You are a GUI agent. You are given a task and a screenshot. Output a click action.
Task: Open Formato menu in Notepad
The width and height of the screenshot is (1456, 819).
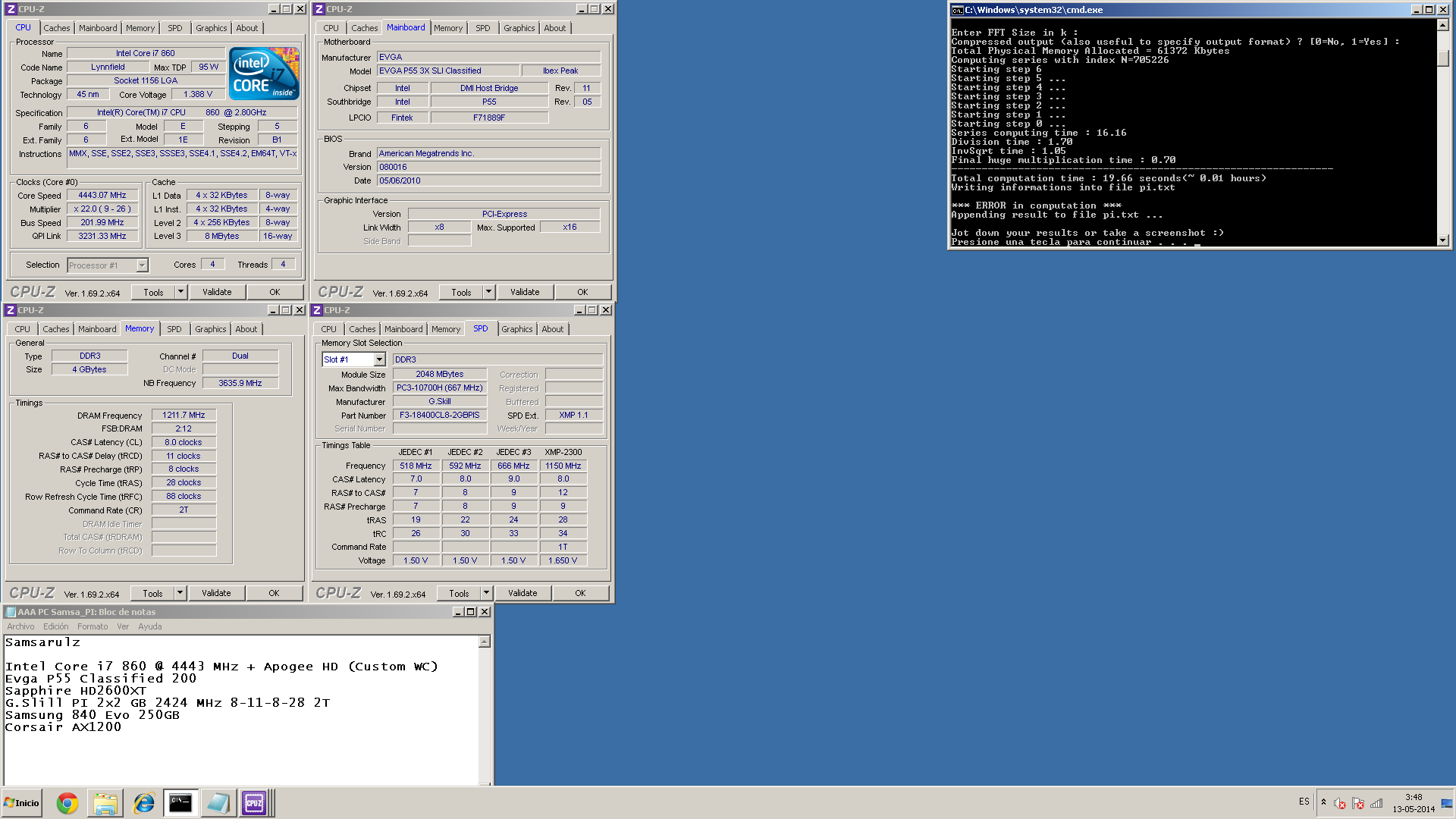(x=93, y=626)
